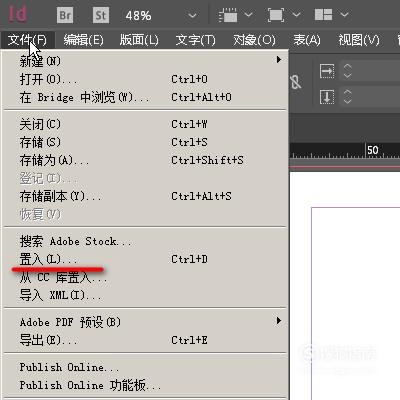Select Publish Online 功能板... menu item
The height and width of the screenshot is (400, 400).
click(x=145, y=385)
